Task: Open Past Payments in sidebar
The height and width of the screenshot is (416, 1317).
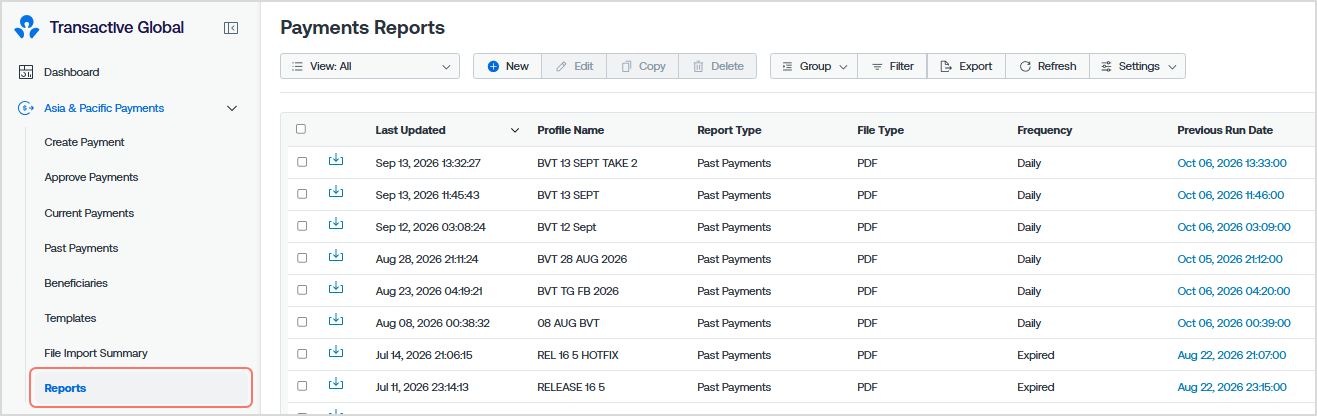Action: coord(81,248)
